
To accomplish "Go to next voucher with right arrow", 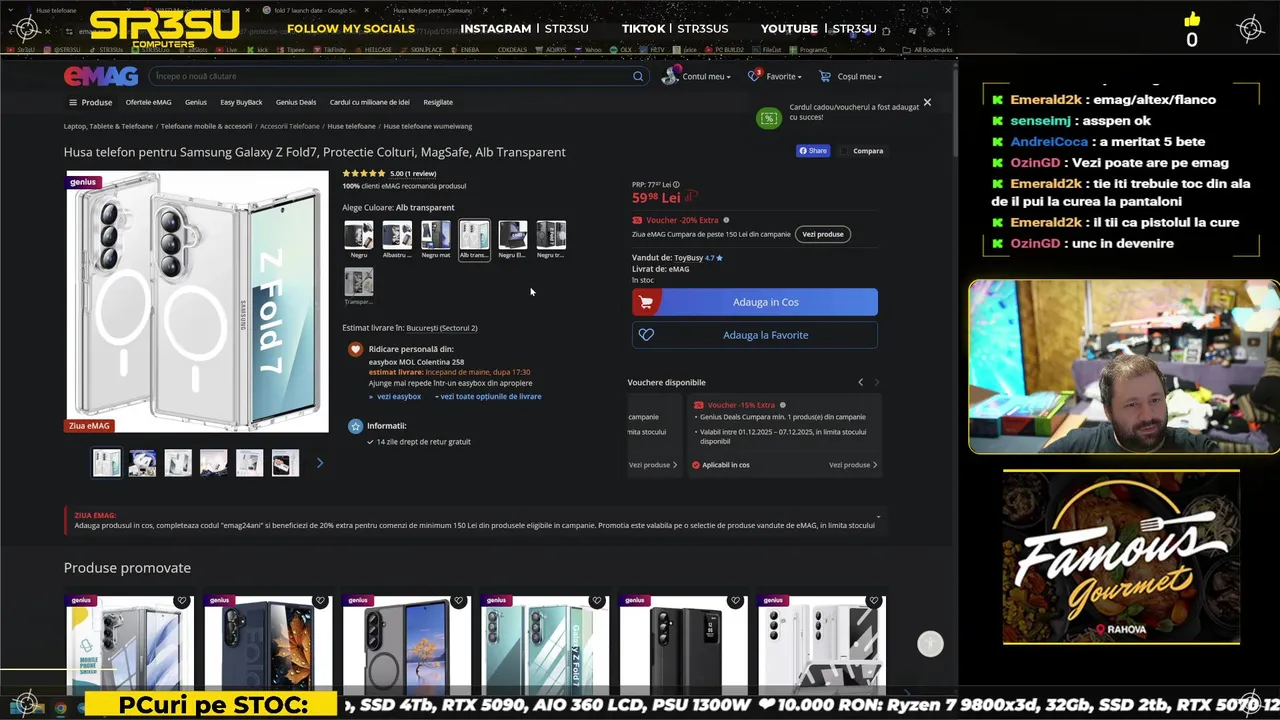I will (x=877, y=382).
